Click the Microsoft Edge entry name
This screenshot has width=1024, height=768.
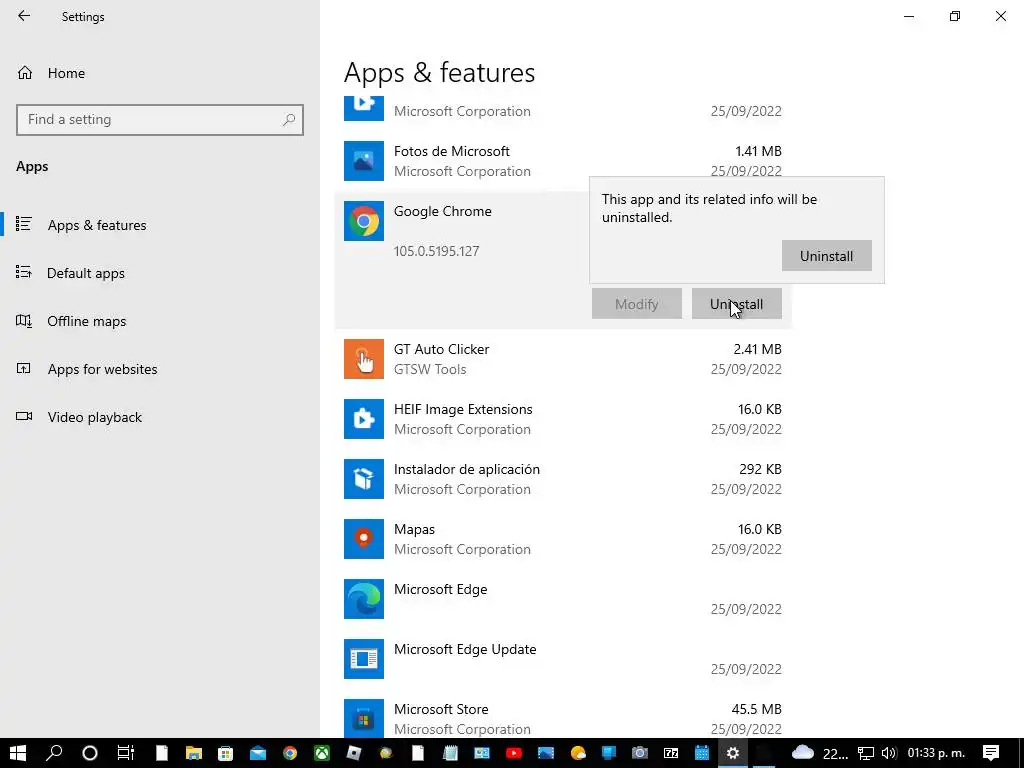point(440,589)
